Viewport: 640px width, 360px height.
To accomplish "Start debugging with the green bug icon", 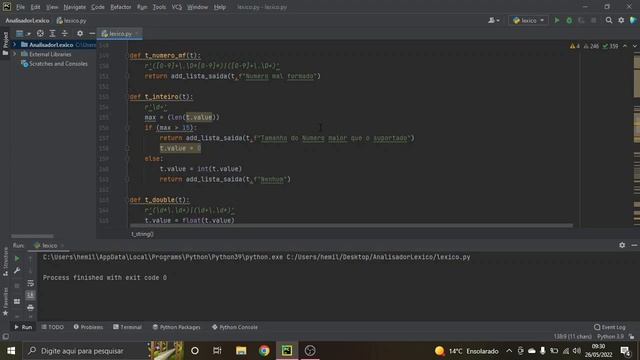I will click(569, 20).
